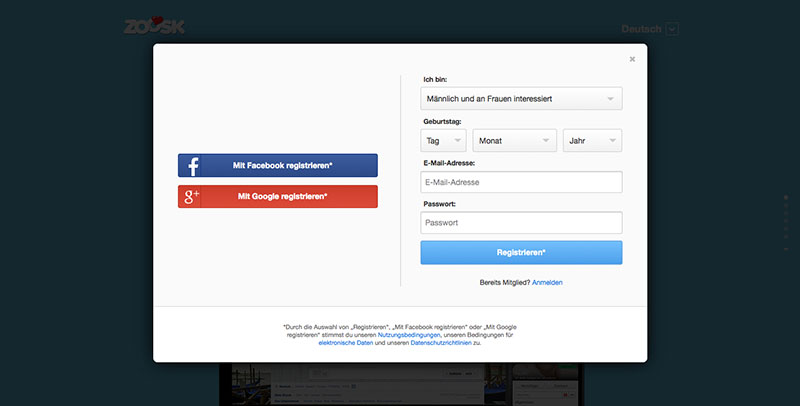Click the Deutsch language label
The height and width of the screenshot is (406, 800).
[x=641, y=29]
